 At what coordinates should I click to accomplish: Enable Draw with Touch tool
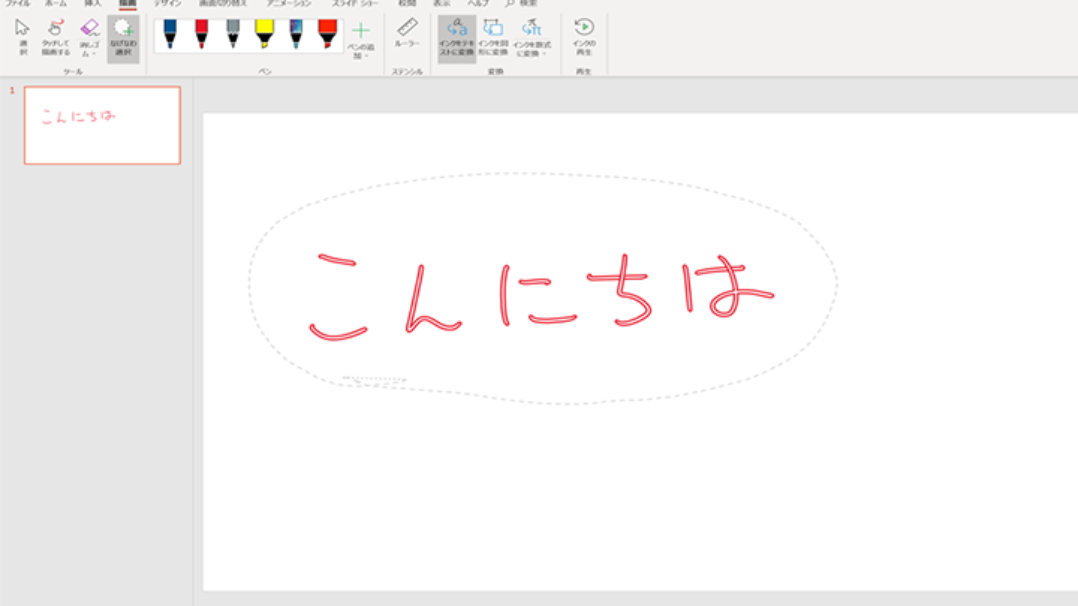(56, 37)
